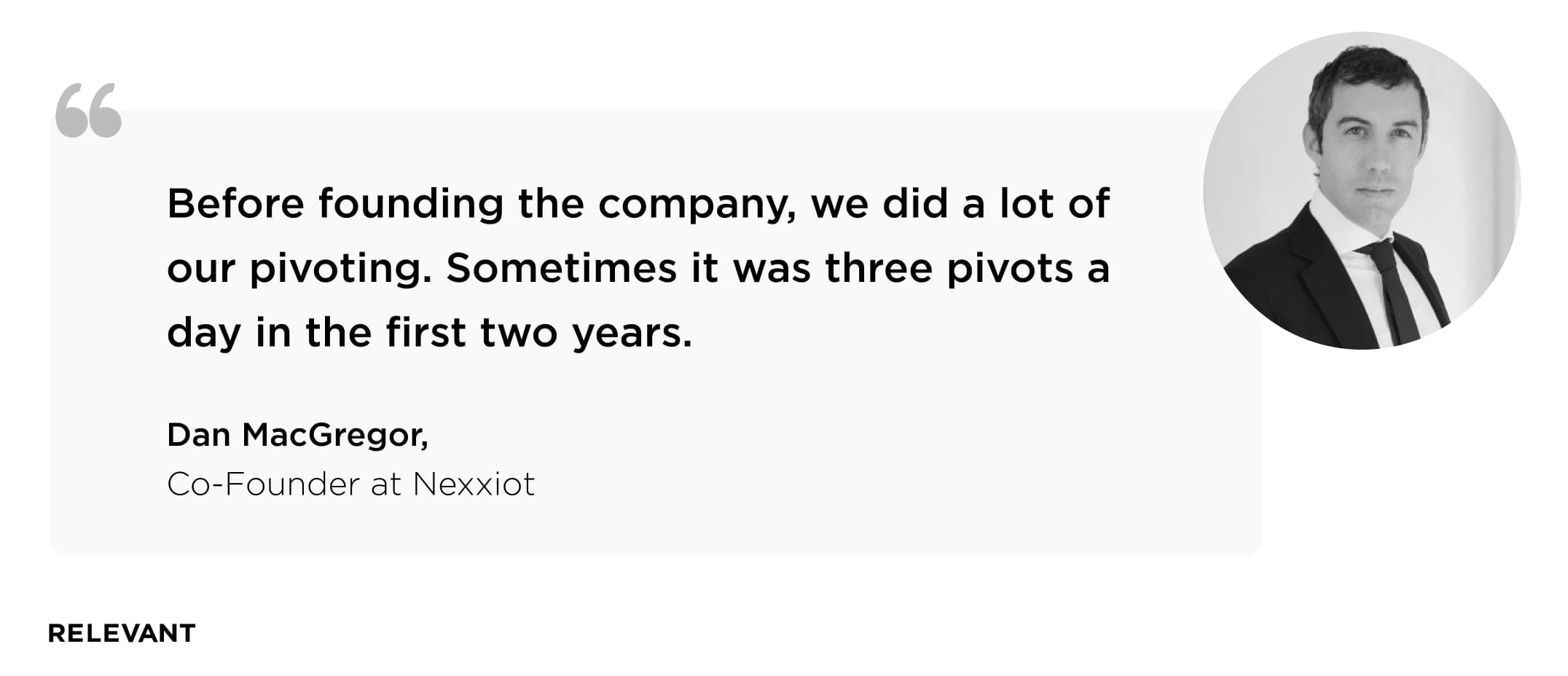Click the word Before in the quote
Viewport: 1568px width, 676px height.
[x=235, y=203]
